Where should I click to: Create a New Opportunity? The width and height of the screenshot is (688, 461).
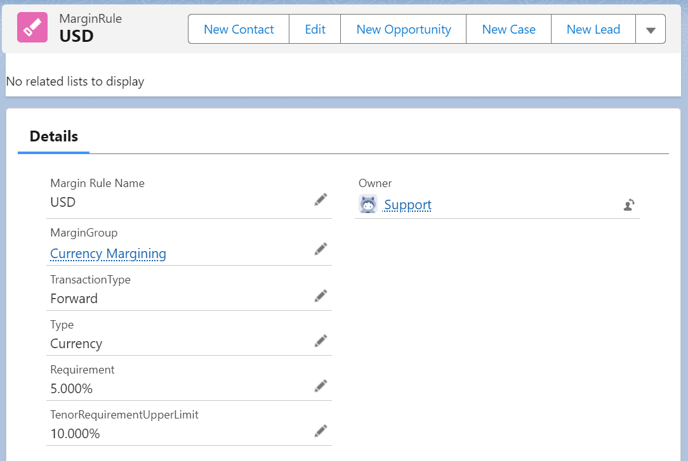point(403,30)
